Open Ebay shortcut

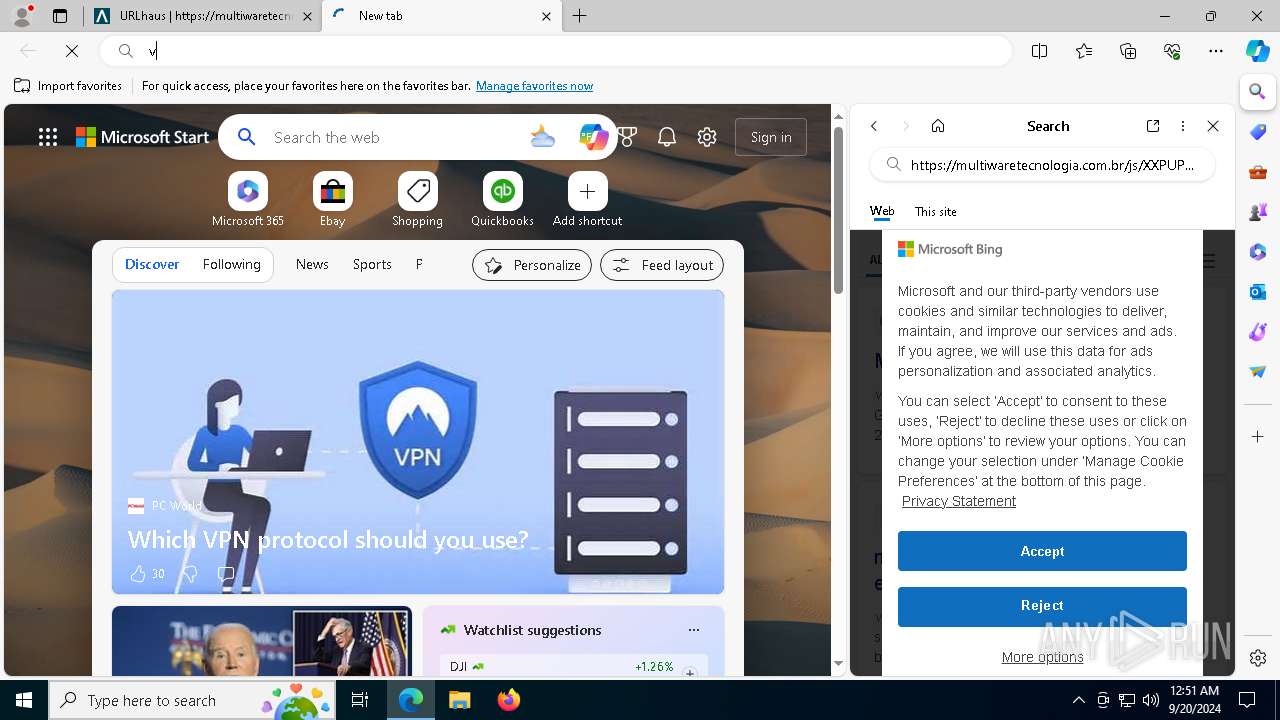333,200
